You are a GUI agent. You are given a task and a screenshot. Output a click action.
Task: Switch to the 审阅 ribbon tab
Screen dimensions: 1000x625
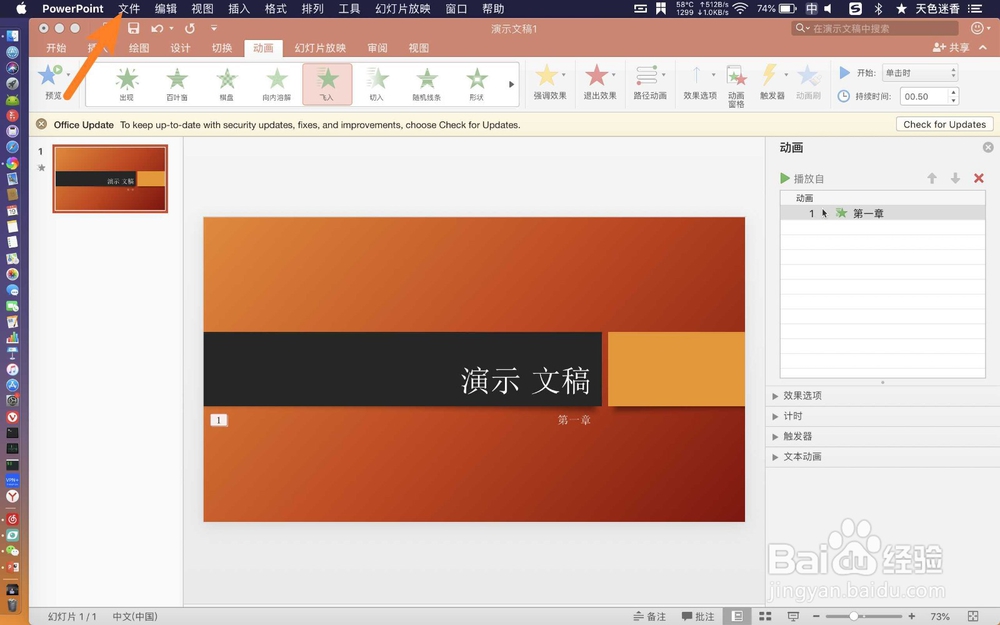(x=377, y=48)
